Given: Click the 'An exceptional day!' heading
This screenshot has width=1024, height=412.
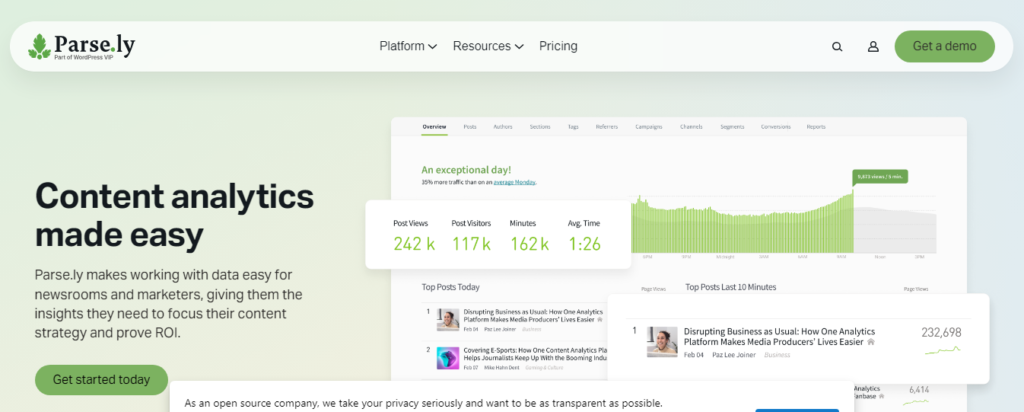Looking at the screenshot, I should [x=466, y=169].
